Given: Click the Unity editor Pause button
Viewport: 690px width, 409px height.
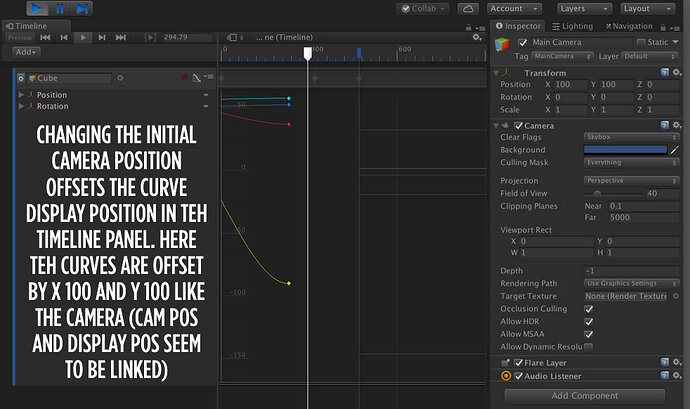Looking at the screenshot, I should pyautogui.click(x=60, y=8).
